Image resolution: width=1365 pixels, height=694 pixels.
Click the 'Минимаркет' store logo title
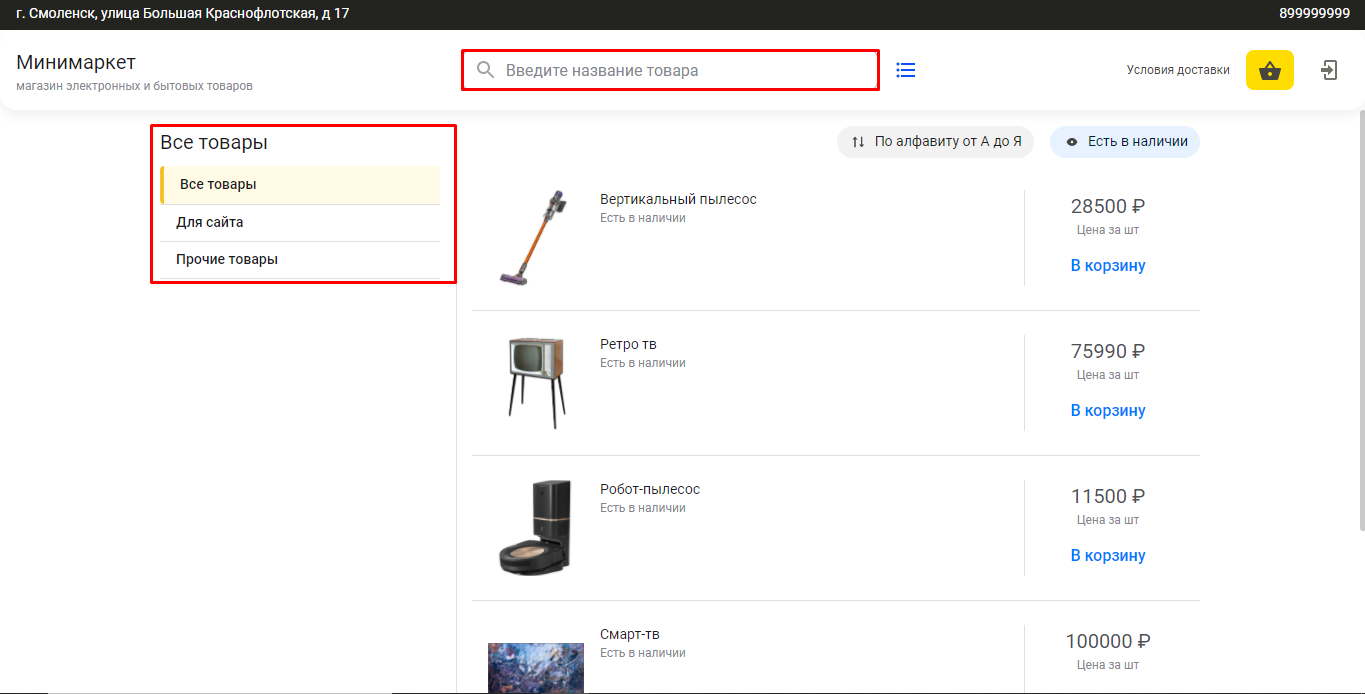76,63
